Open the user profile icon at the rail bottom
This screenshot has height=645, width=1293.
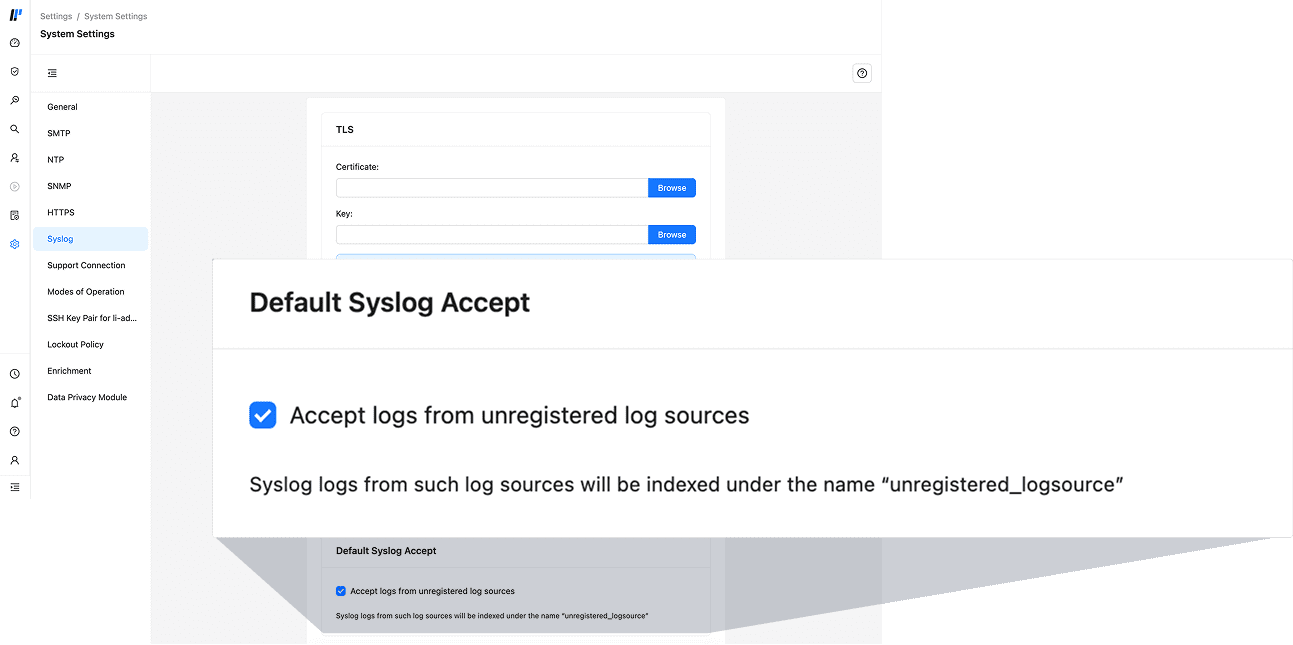[14, 461]
